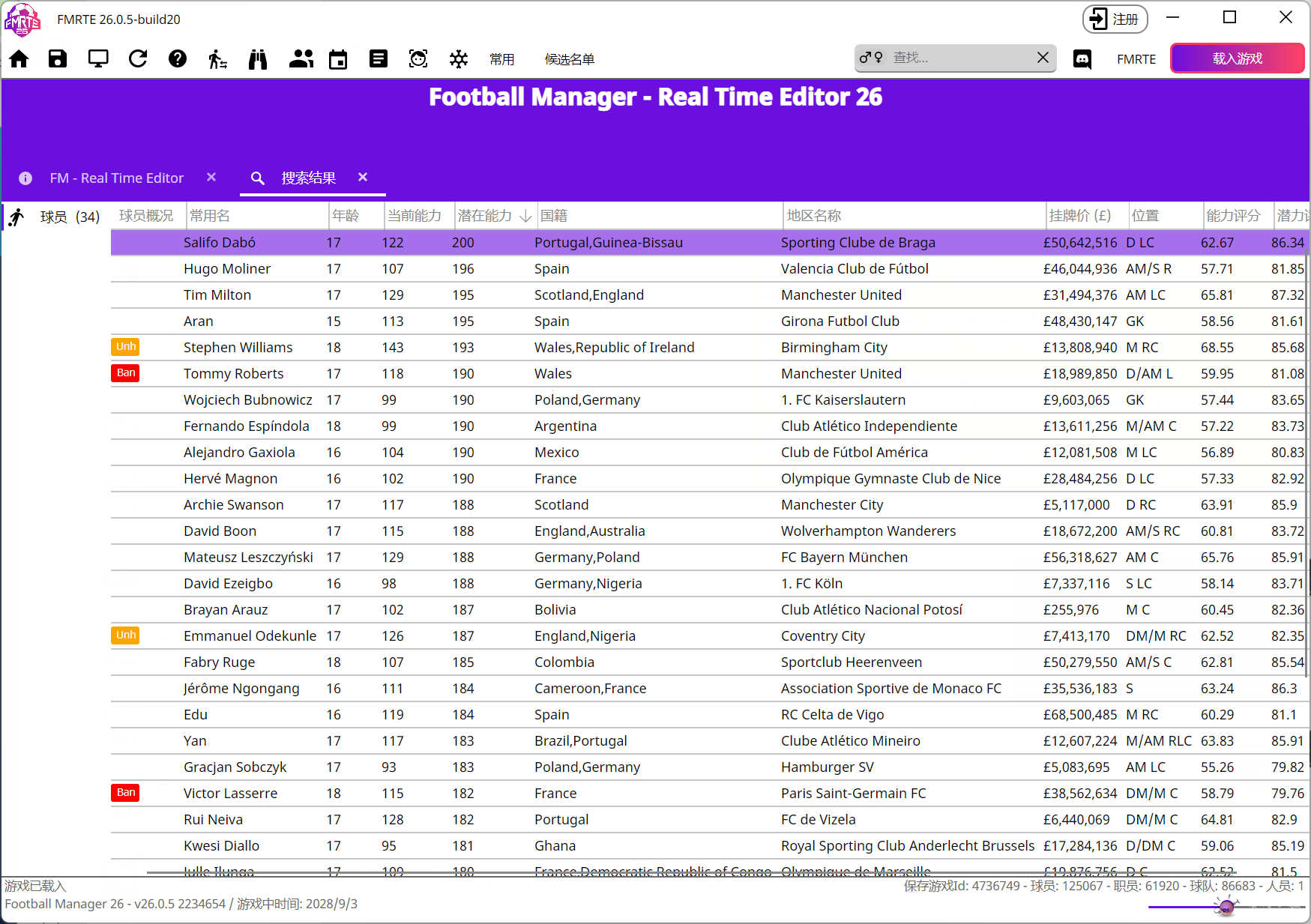Clear the search box with X

tap(1043, 58)
